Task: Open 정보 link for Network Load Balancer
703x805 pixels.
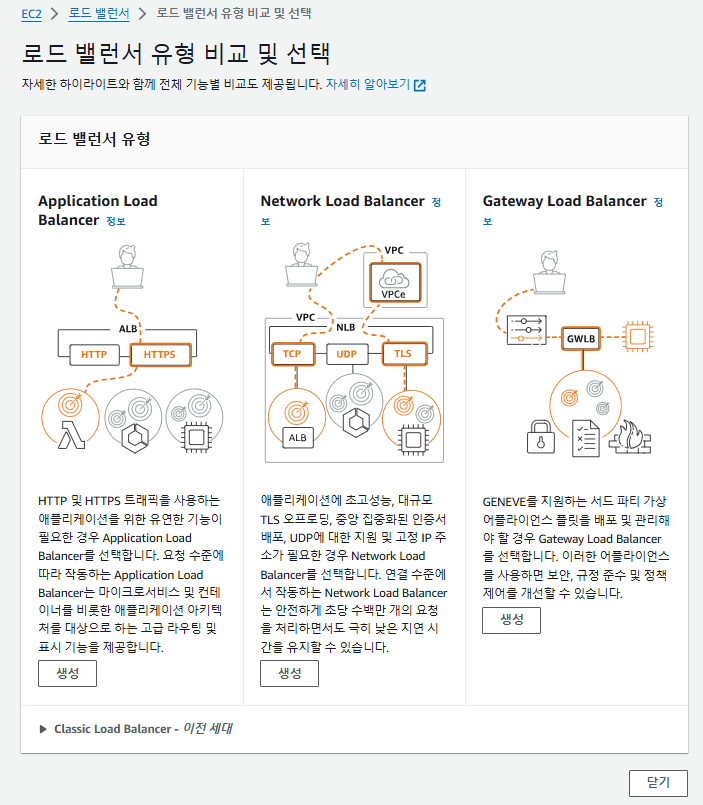Action: click(436, 202)
